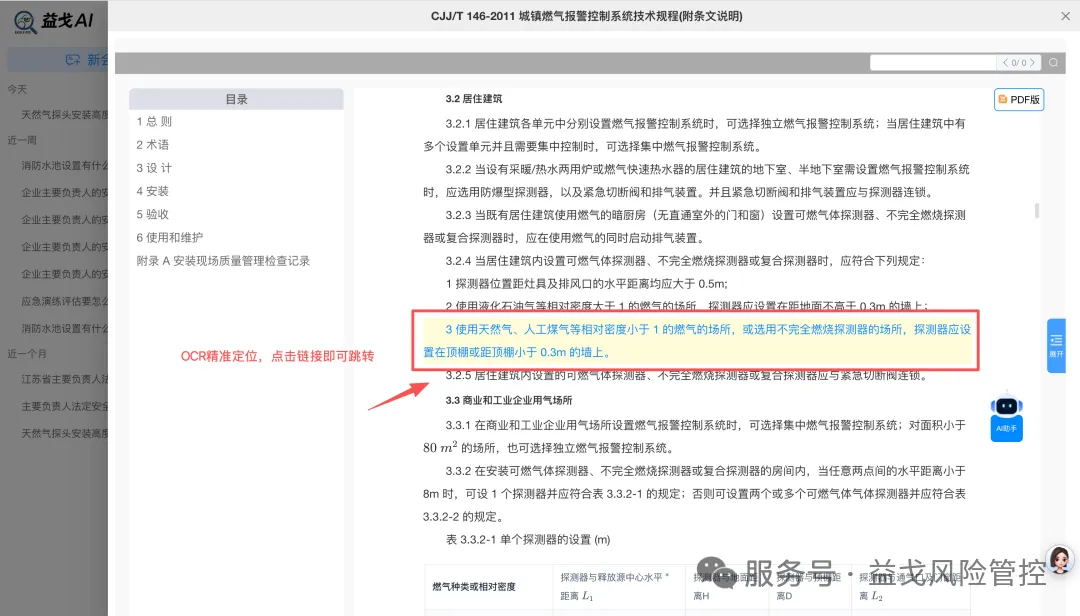
Task: Click the search magnifier icon in toolbar
Action: pyautogui.click(x=1053, y=63)
